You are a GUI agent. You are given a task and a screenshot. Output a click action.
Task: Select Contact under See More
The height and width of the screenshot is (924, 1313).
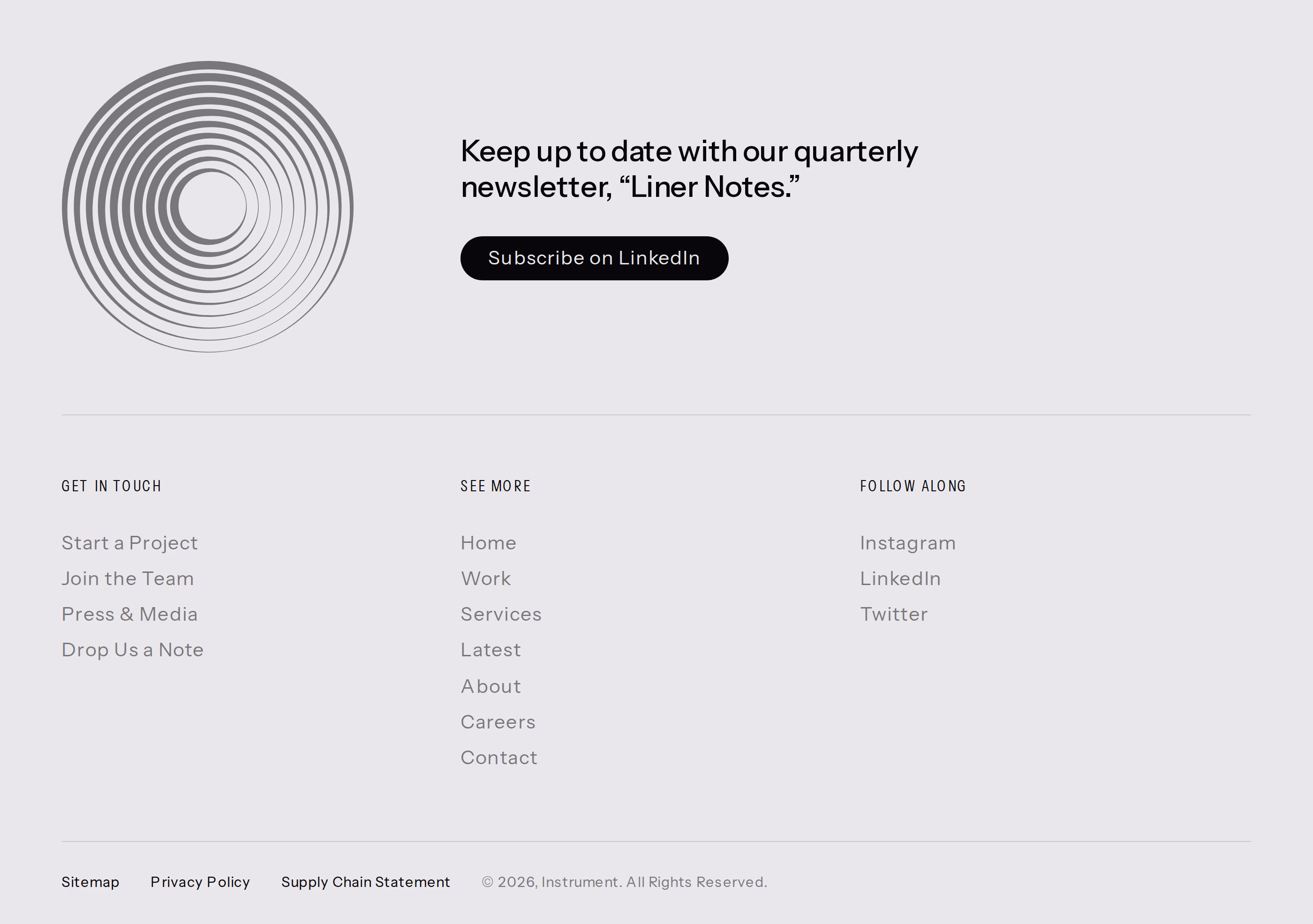coord(498,758)
